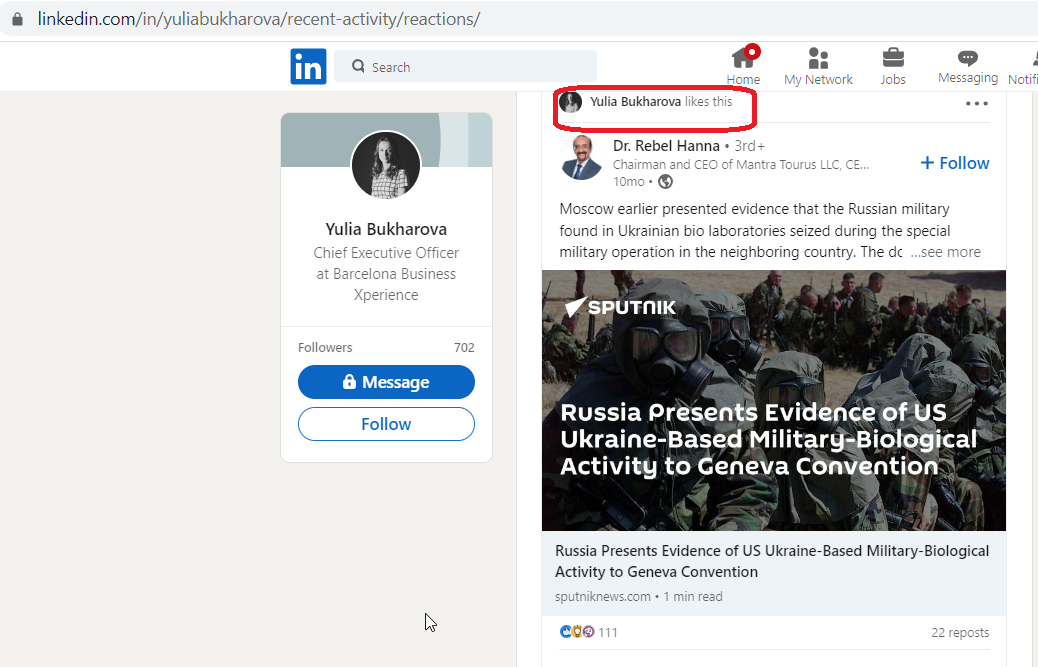Click the globe visibility icon under Dr. Rebel Hanna
Screen dimensions: 1038x667
pyautogui.click(x=665, y=181)
